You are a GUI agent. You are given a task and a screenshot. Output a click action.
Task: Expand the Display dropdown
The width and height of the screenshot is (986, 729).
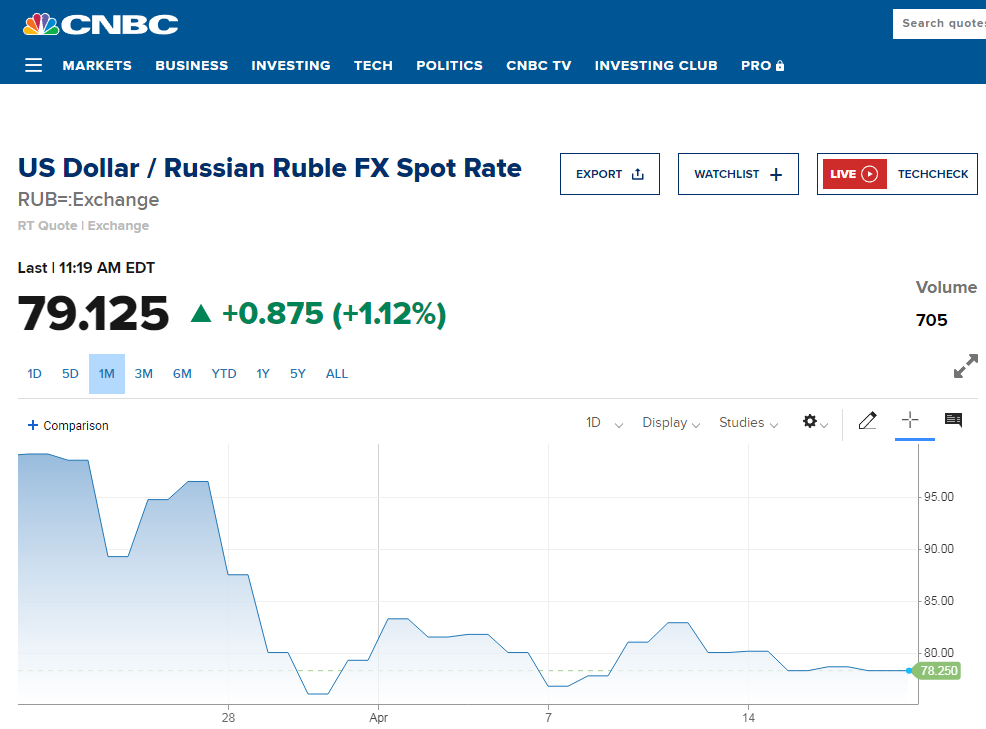[x=671, y=423]
